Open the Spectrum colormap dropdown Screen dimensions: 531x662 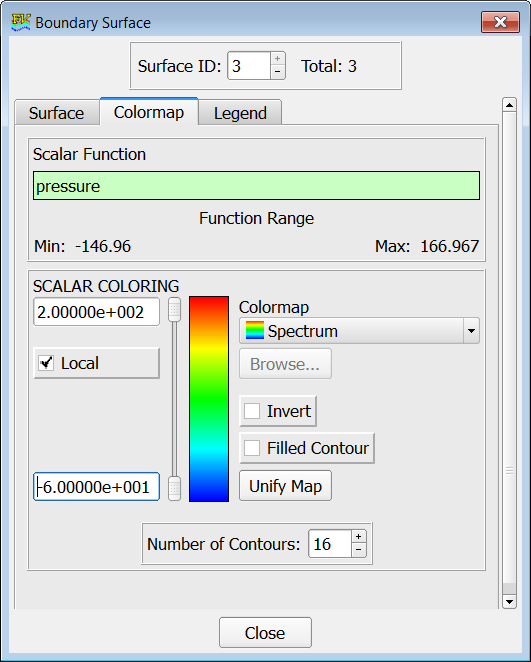point(471,331)
